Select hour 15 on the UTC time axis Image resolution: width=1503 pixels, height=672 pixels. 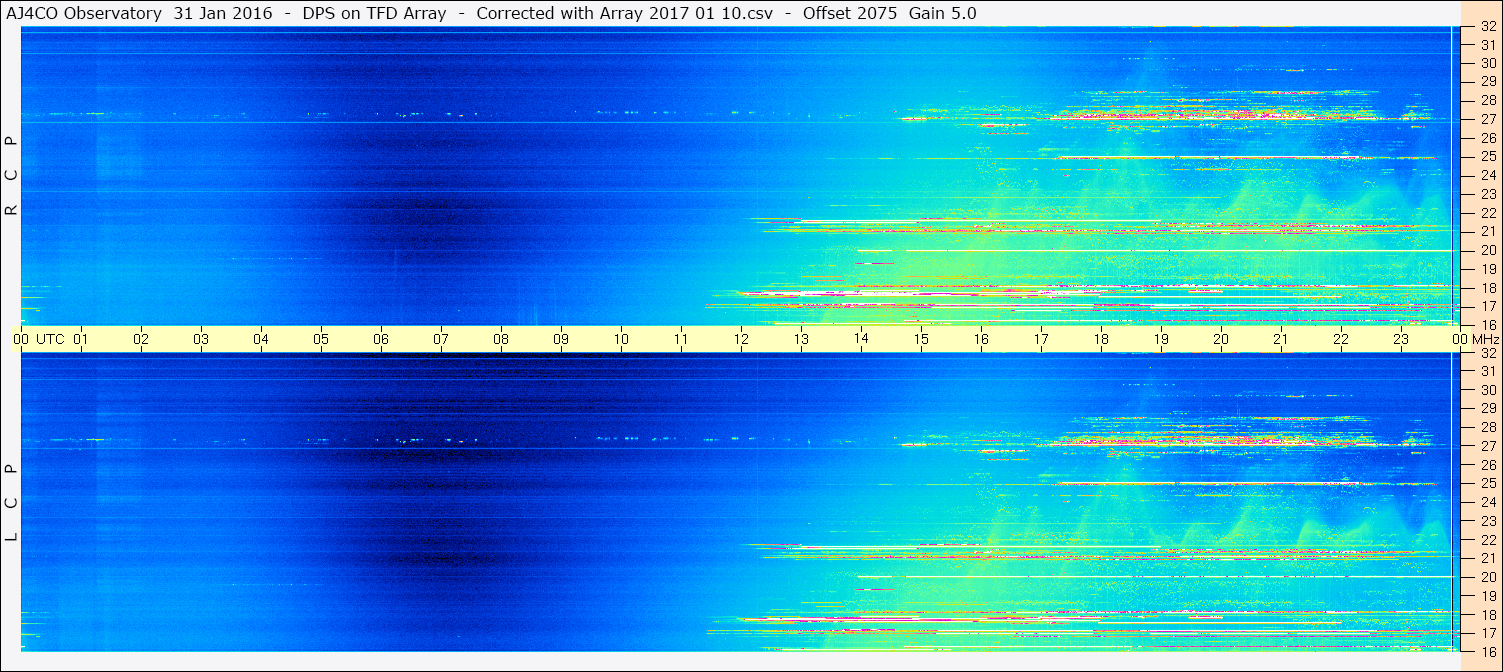(x=921, y=339)
